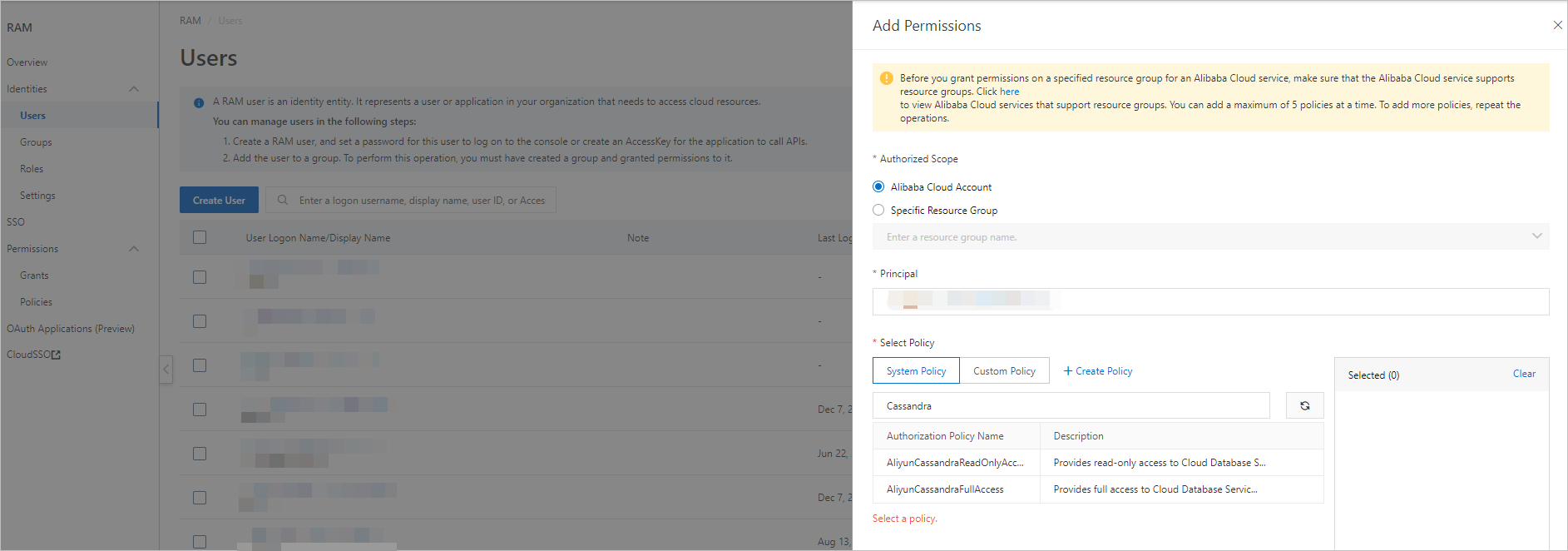1568x551 pixels.
Task: Collapse the Permissions section in sidebar
Action: 134,249
